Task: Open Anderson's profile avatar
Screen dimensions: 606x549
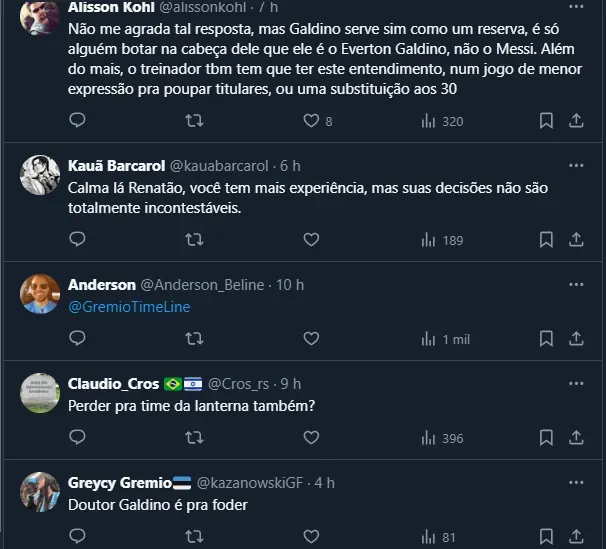Action: point(40,294)
